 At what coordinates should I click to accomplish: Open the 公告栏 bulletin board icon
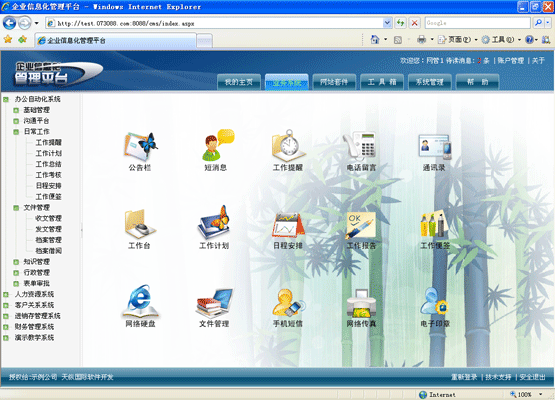[141, 148]
